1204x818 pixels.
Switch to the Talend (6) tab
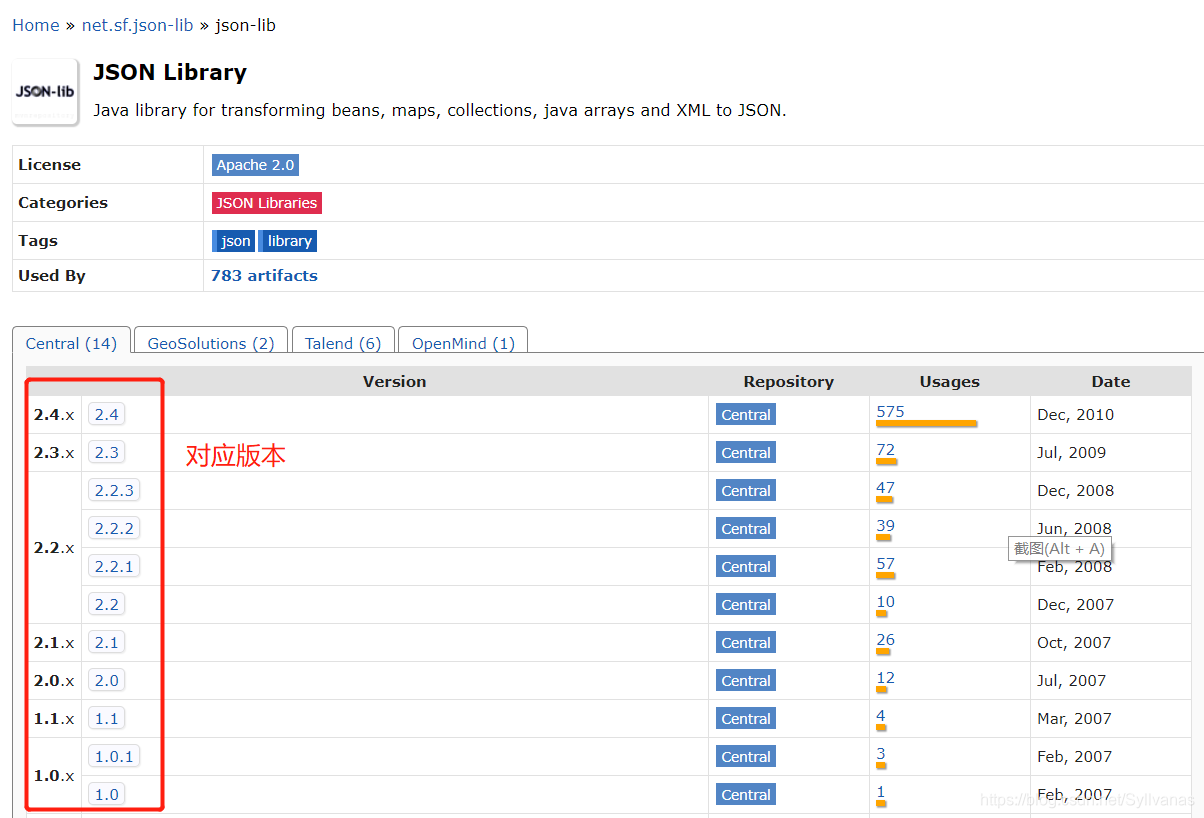(343, 343)
